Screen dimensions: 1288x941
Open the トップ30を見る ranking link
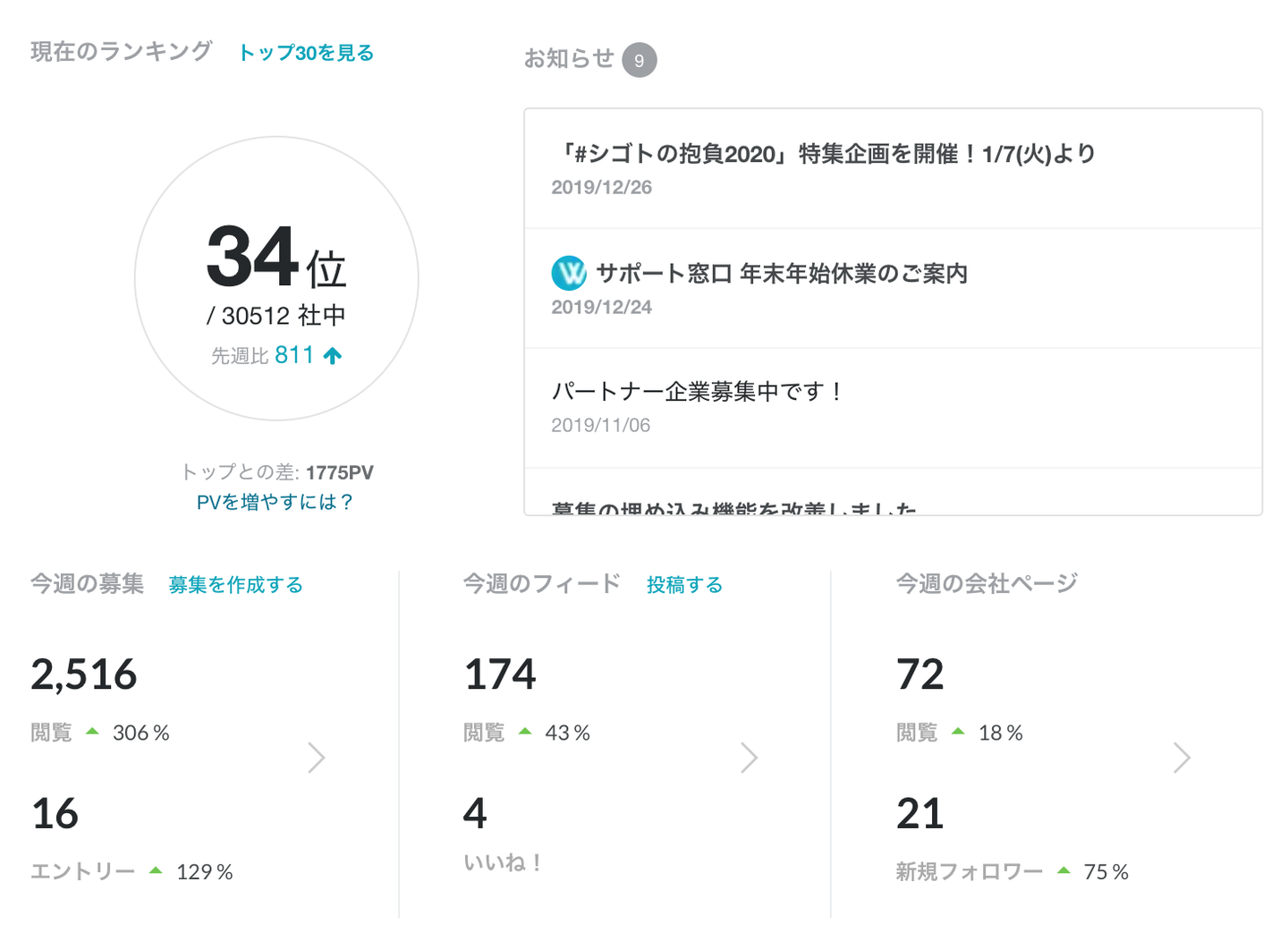[x=306, y=53]
